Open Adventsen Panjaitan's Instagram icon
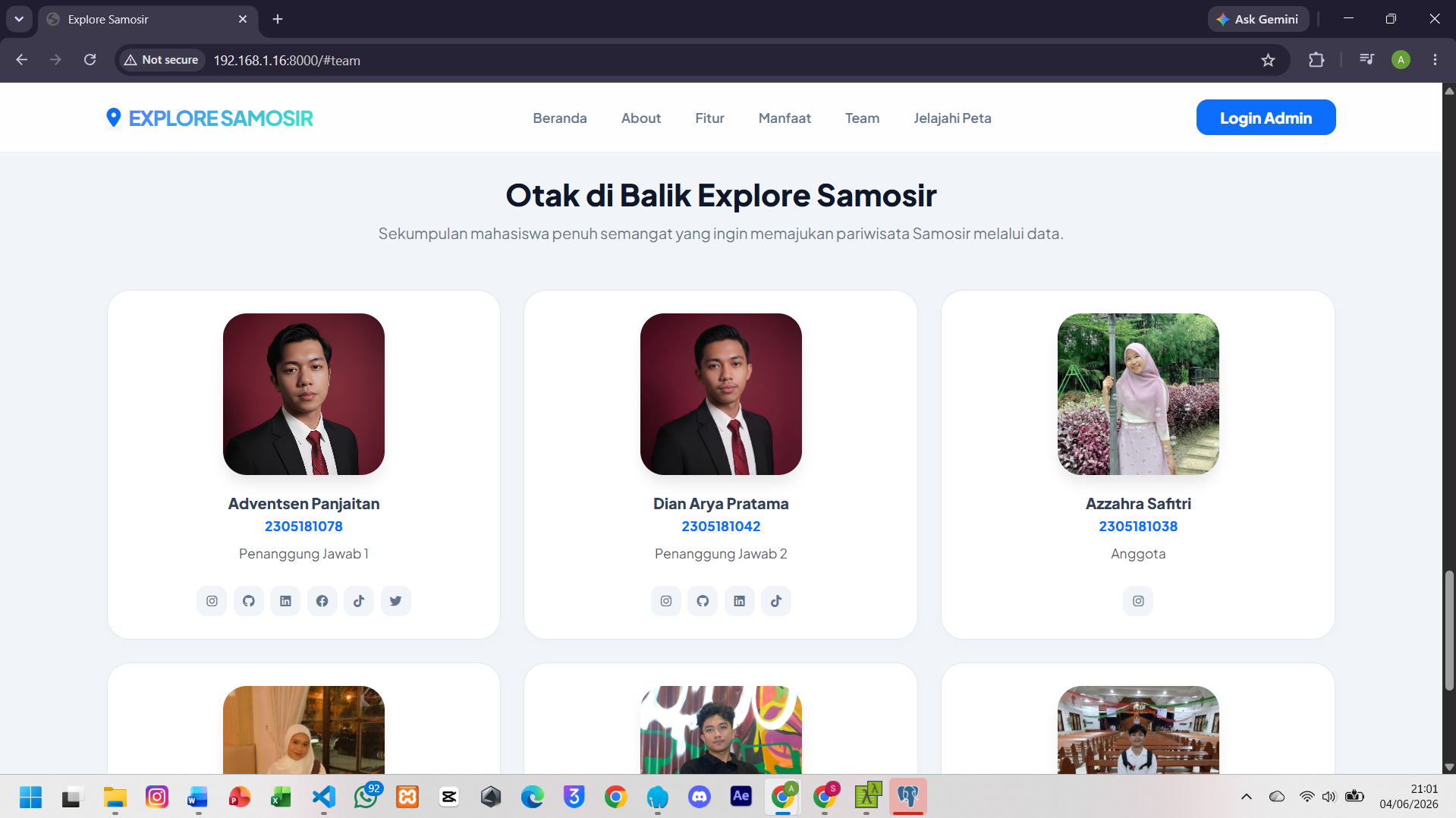 [212, 601]
